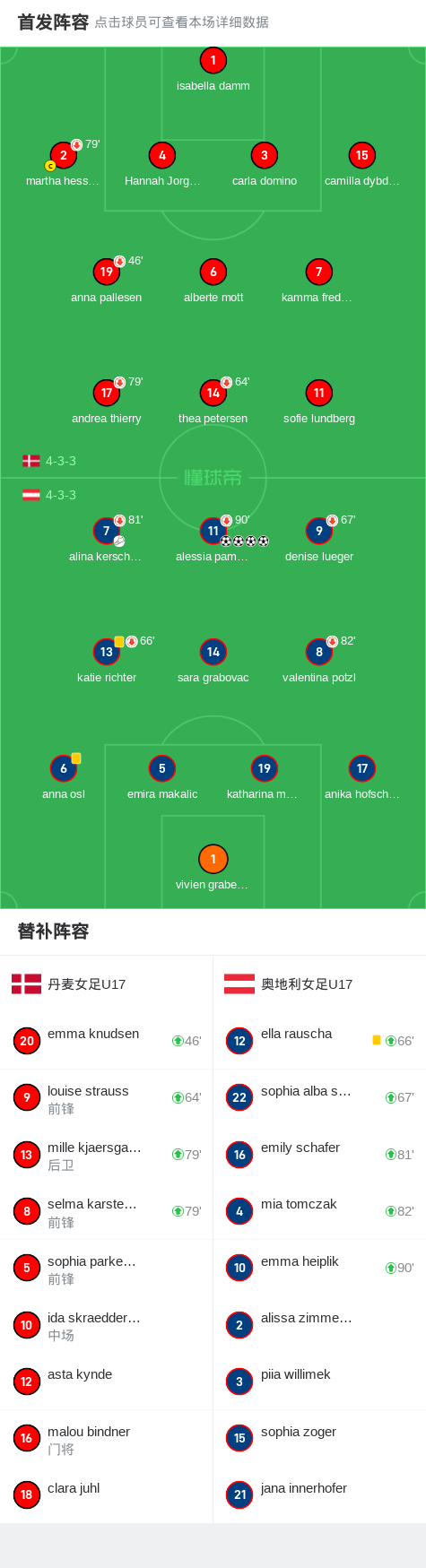Select louise strauss in the Denmark bench

point(107,1097)
